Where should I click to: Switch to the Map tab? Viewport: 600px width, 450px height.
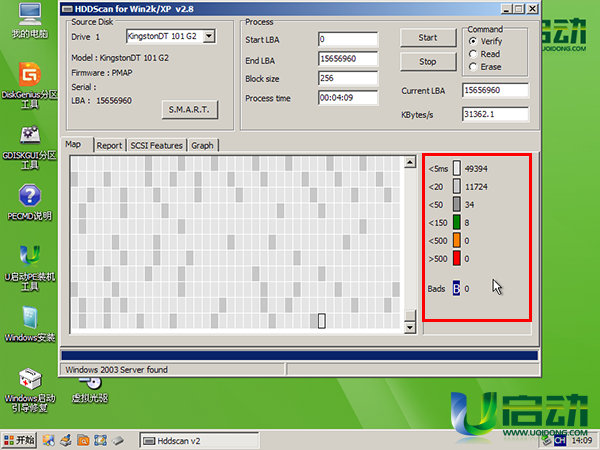click(x=77, y=145)
